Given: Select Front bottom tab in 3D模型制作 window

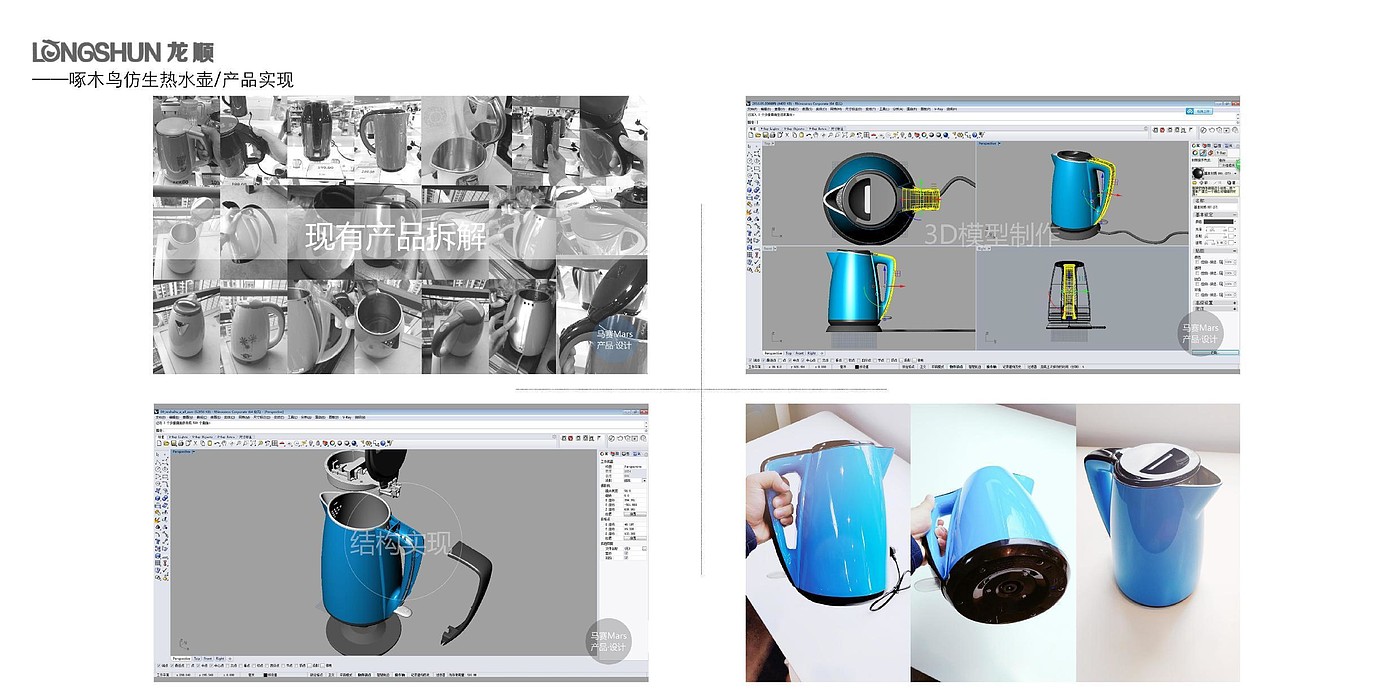Looking at the screenshot, I should click(799, 353).
